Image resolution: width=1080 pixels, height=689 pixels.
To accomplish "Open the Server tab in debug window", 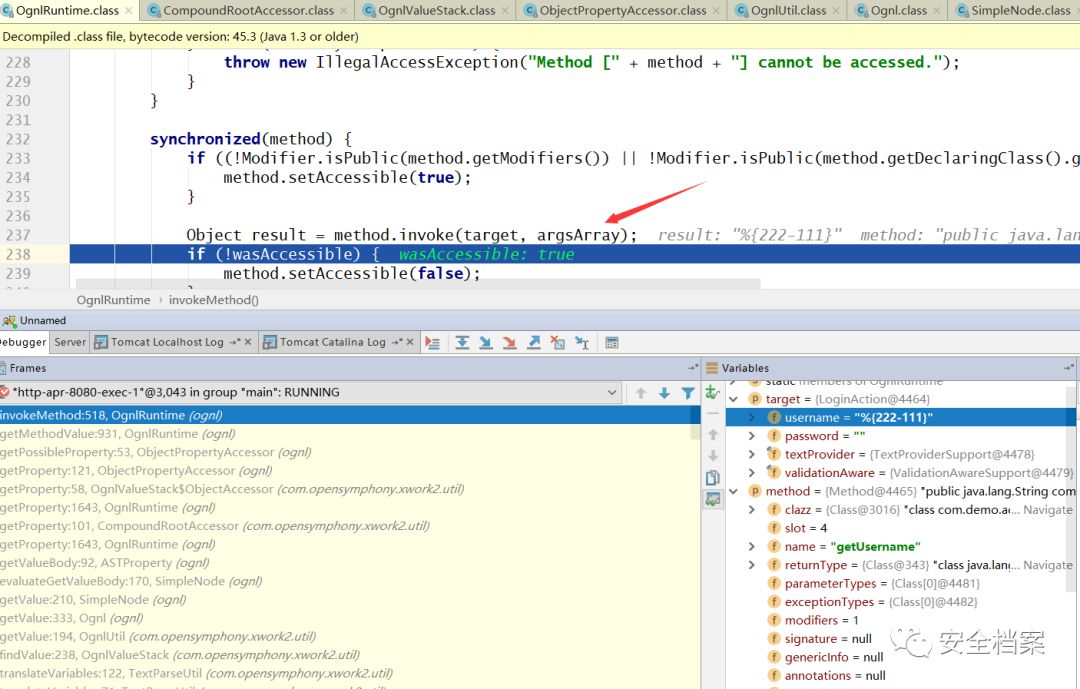I will [70, 342].
